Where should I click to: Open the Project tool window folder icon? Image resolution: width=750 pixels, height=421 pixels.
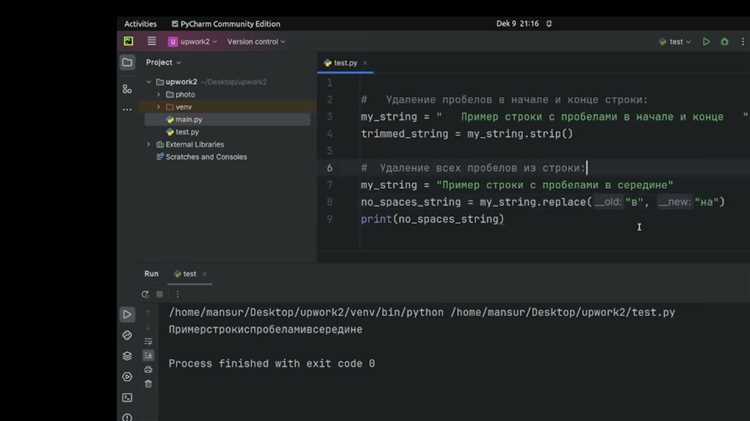127,62
